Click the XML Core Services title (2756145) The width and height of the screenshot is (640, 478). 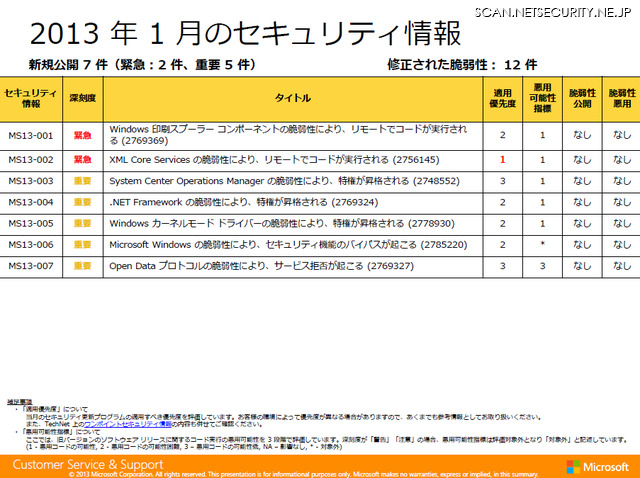(274, 160)
